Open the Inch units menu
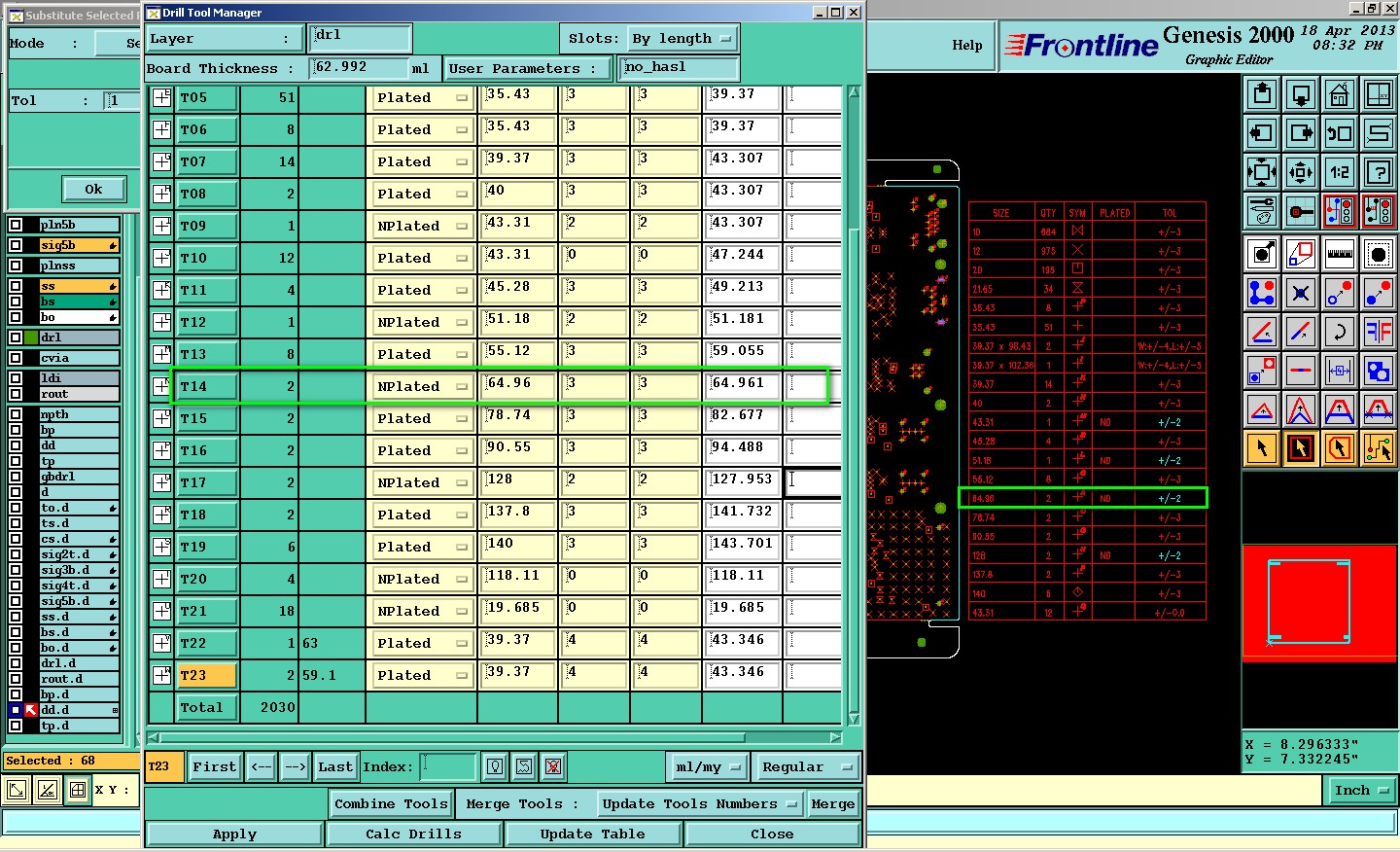Viewport: 1400px width, 852px height. pyautogui.click(x=1361, y=790)
